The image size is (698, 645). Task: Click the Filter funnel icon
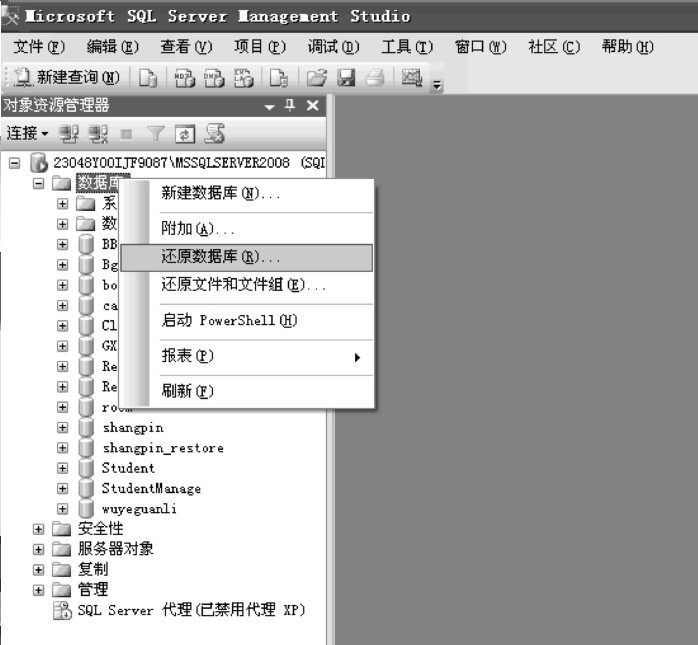[156, 134]
